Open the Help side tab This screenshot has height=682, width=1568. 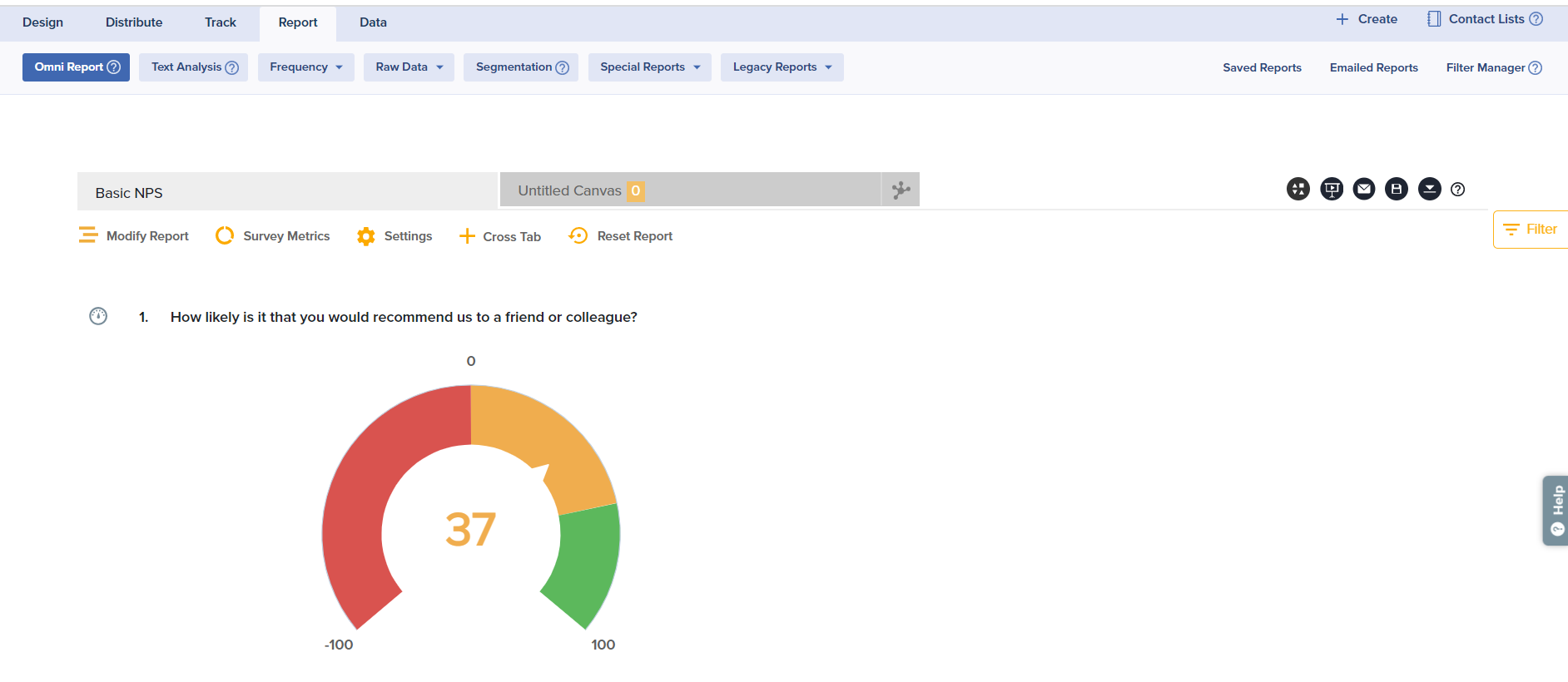coord(1556,511)
